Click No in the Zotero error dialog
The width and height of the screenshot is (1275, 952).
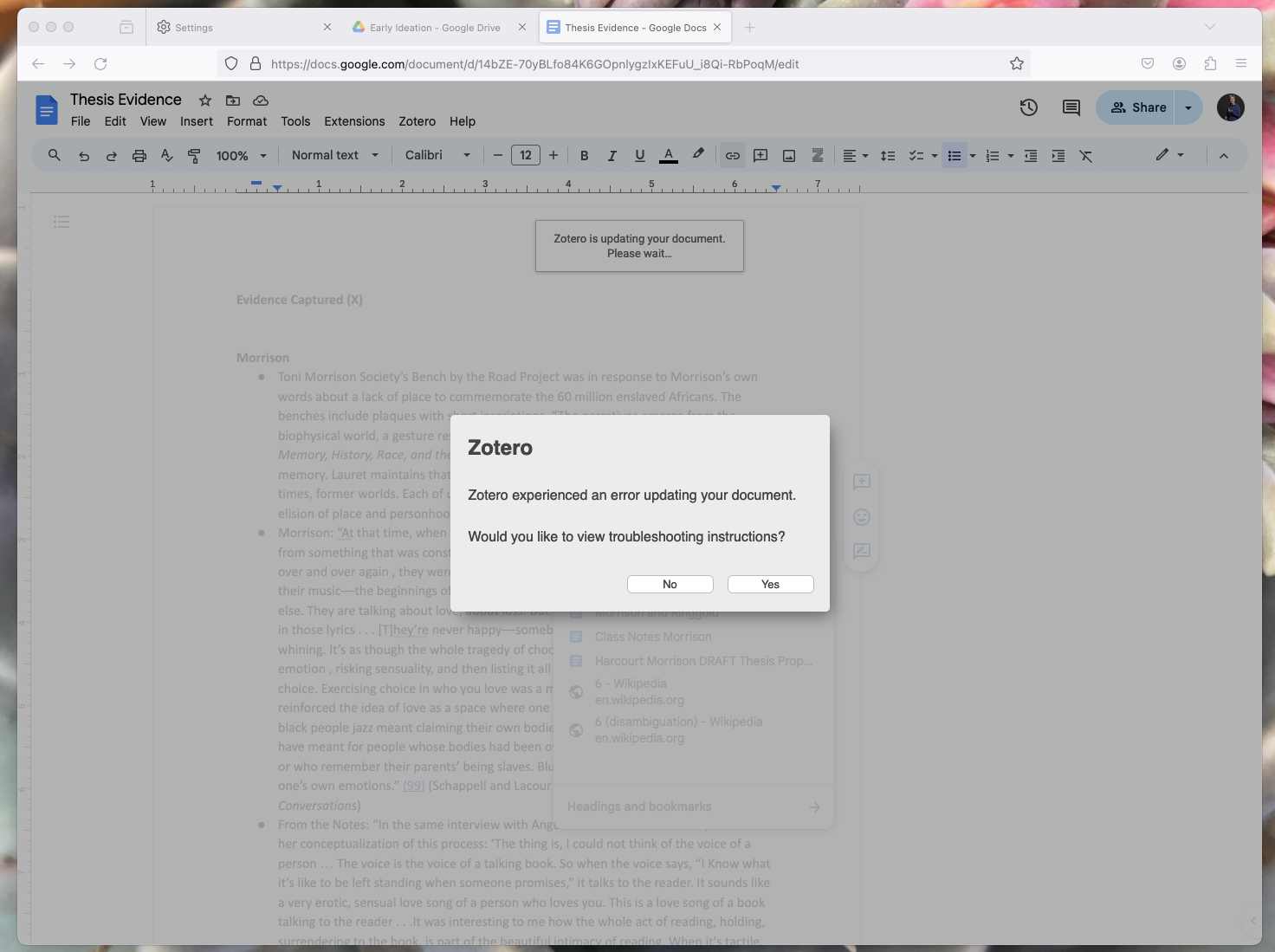tap(670, 584)
